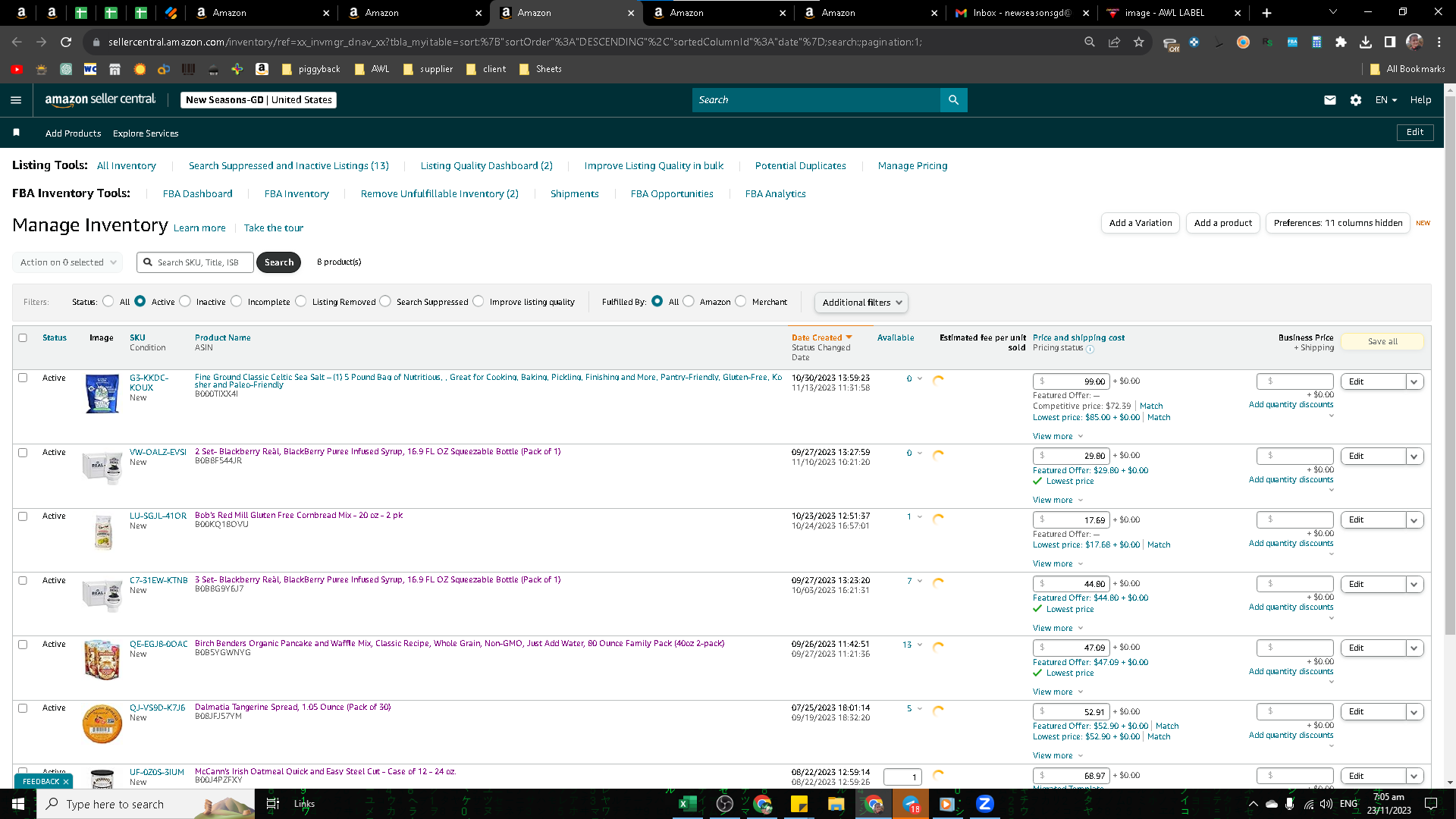The width and height of the screenshot is (1456, 819).
Task: Expand Edit dropdown arrow for Celtic Sea Salt row
Action: [x=1414, y=381]
